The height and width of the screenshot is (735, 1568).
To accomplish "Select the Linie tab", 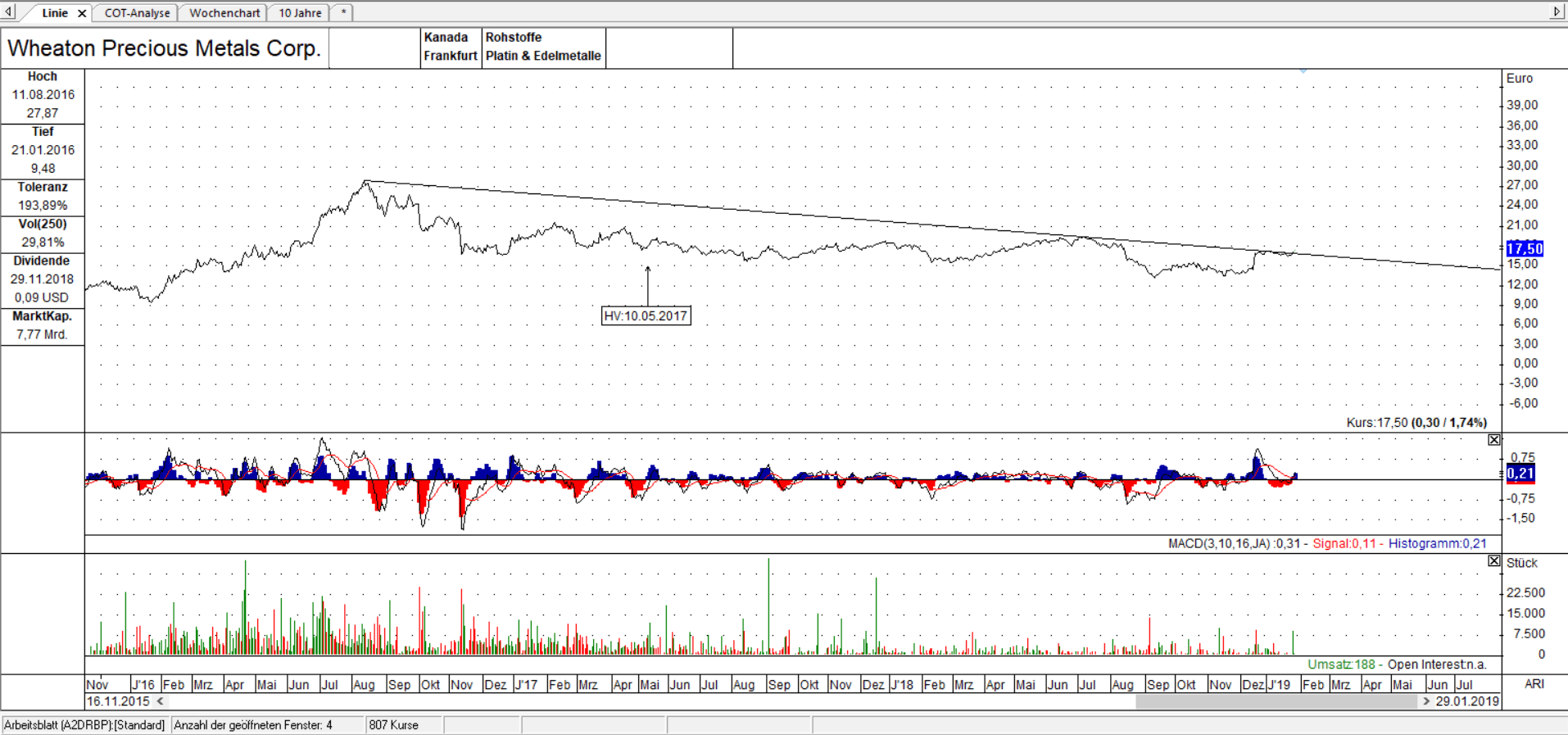I will click(55, 13).
